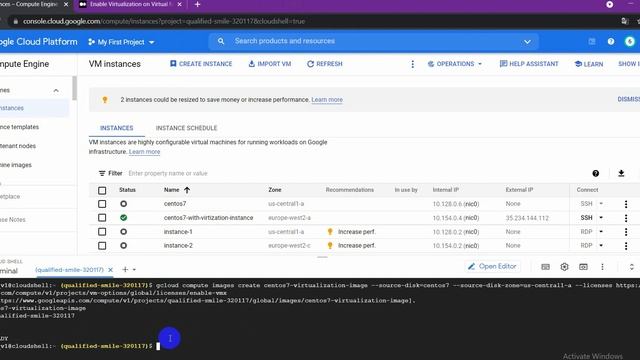Click the Cloud Shell panel resize handle
The width and height of the screenshot is (640, 360).
tap(322, 257)
